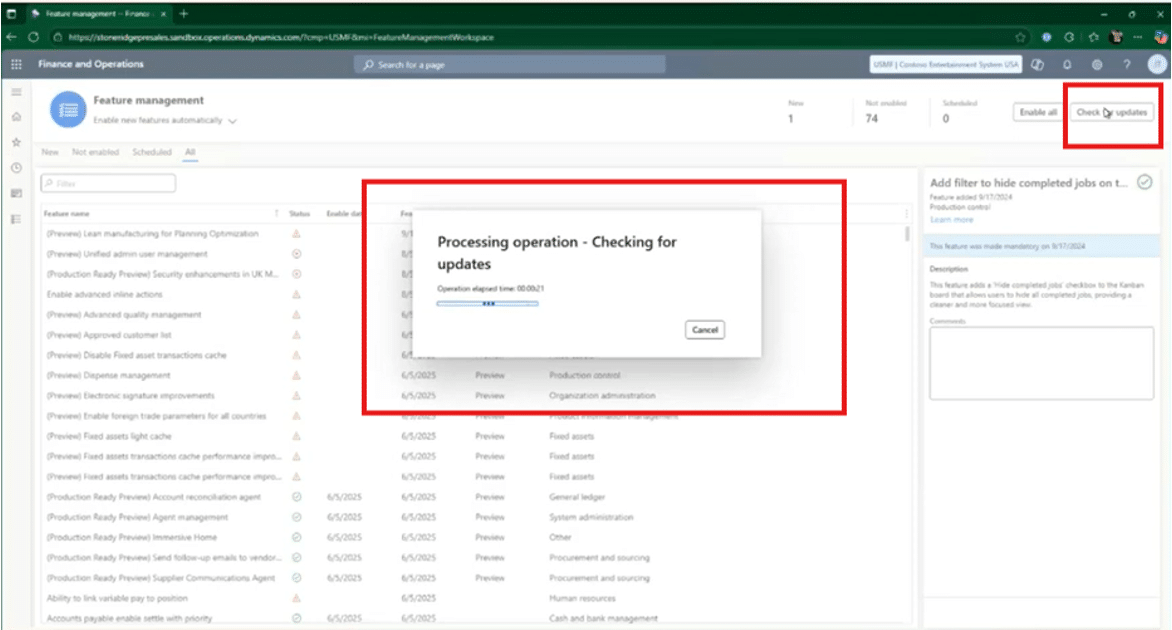Click the feature list Filter box

pyautogui.click(x=108, y=184)
